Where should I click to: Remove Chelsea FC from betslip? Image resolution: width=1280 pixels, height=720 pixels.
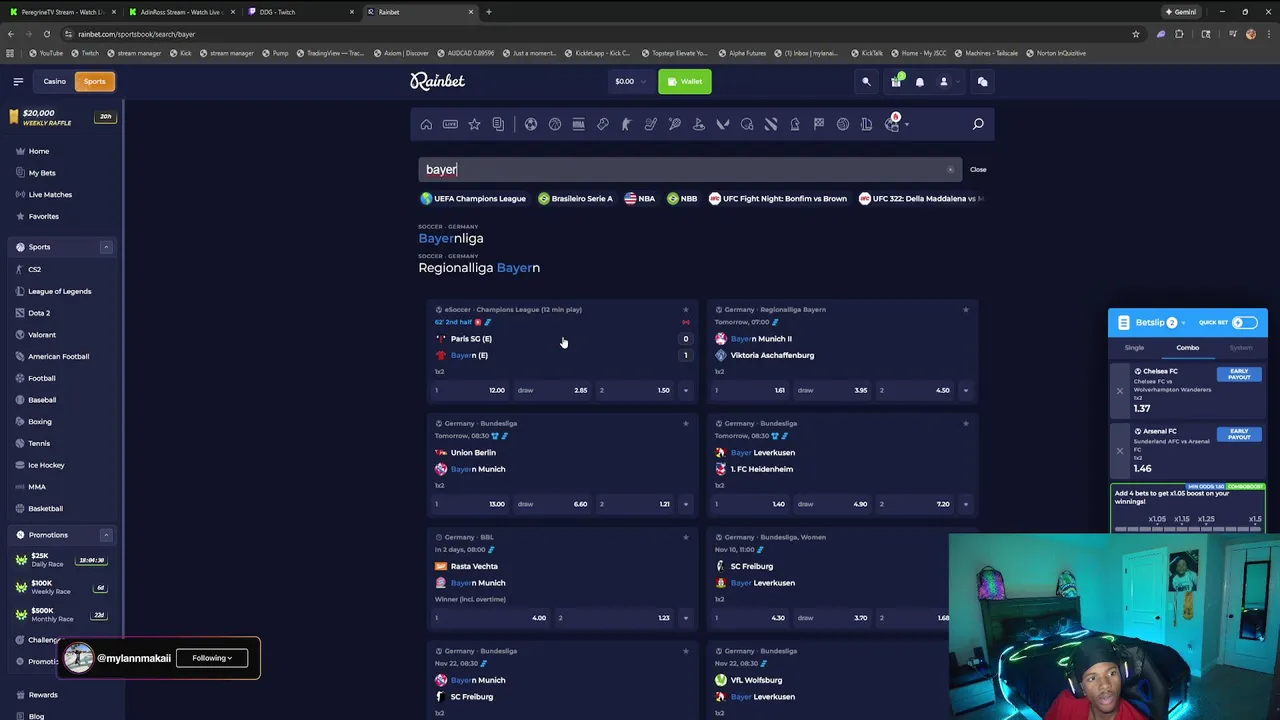click(x=1120, y=390)
